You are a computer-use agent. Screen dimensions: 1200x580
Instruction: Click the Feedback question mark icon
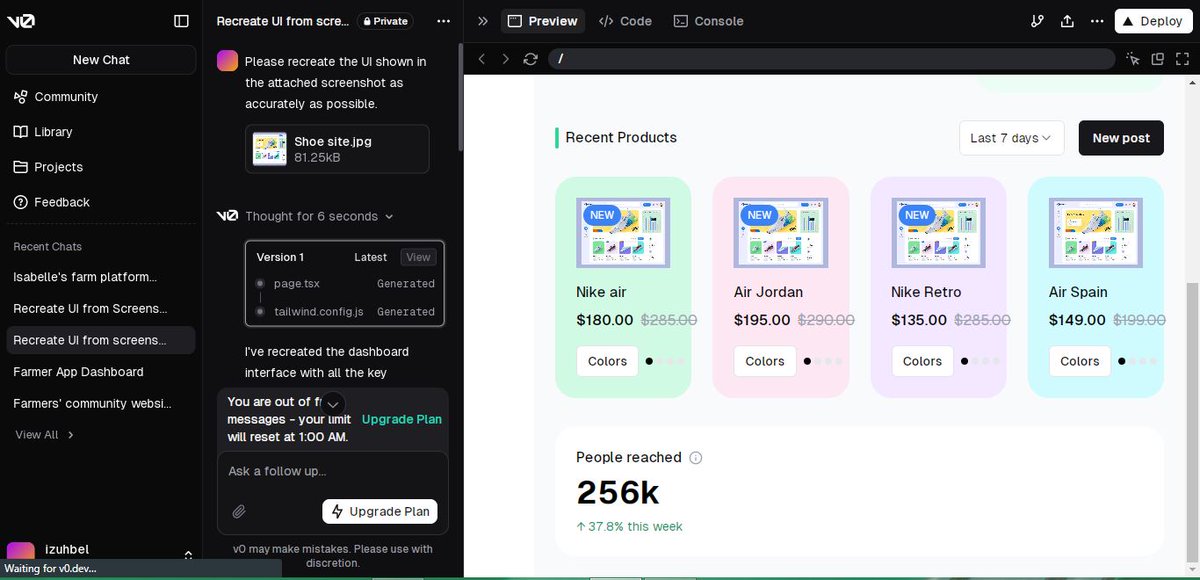click(21, 202)
